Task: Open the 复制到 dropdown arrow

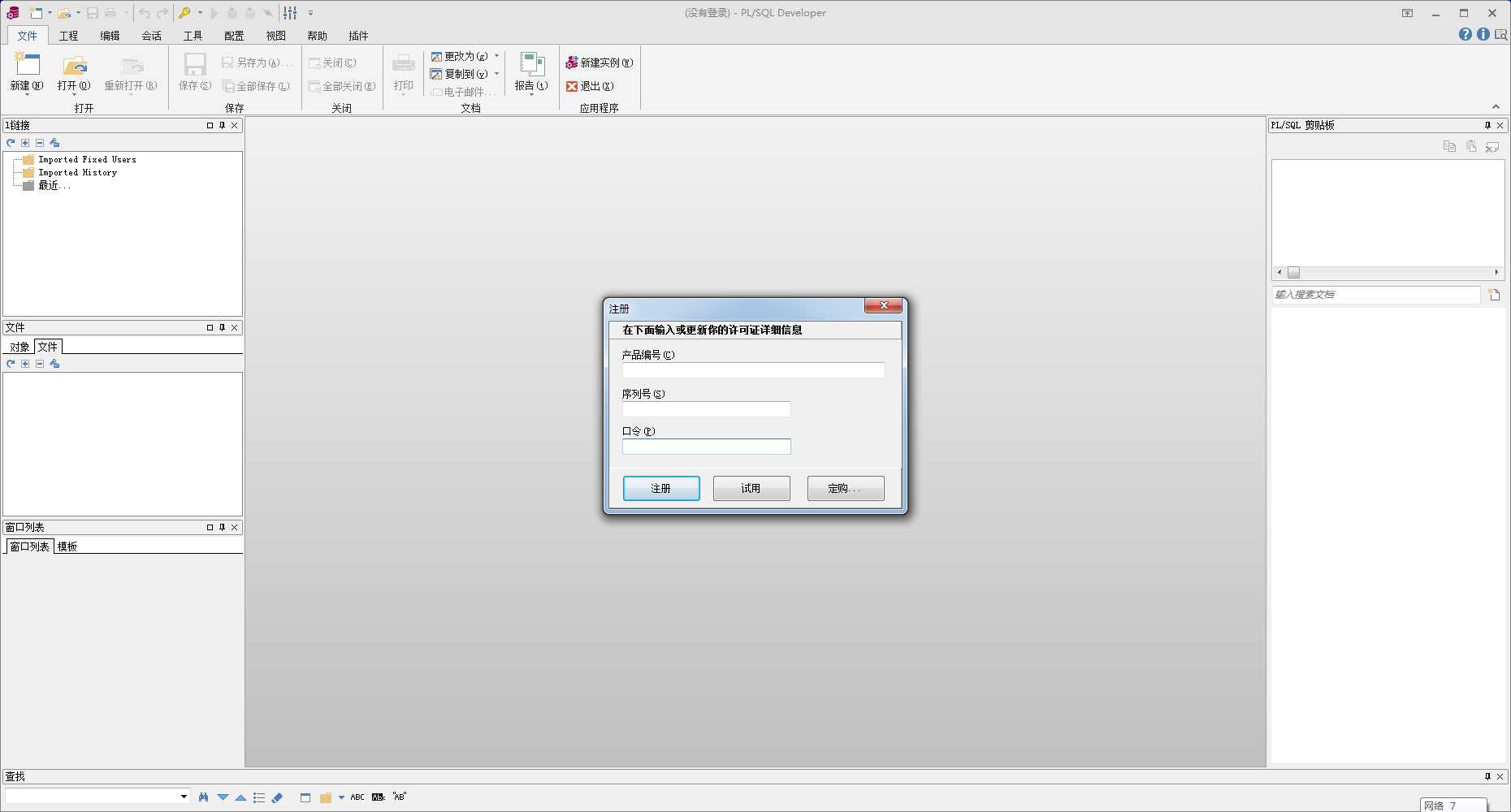Action: (x=496, y=74)
